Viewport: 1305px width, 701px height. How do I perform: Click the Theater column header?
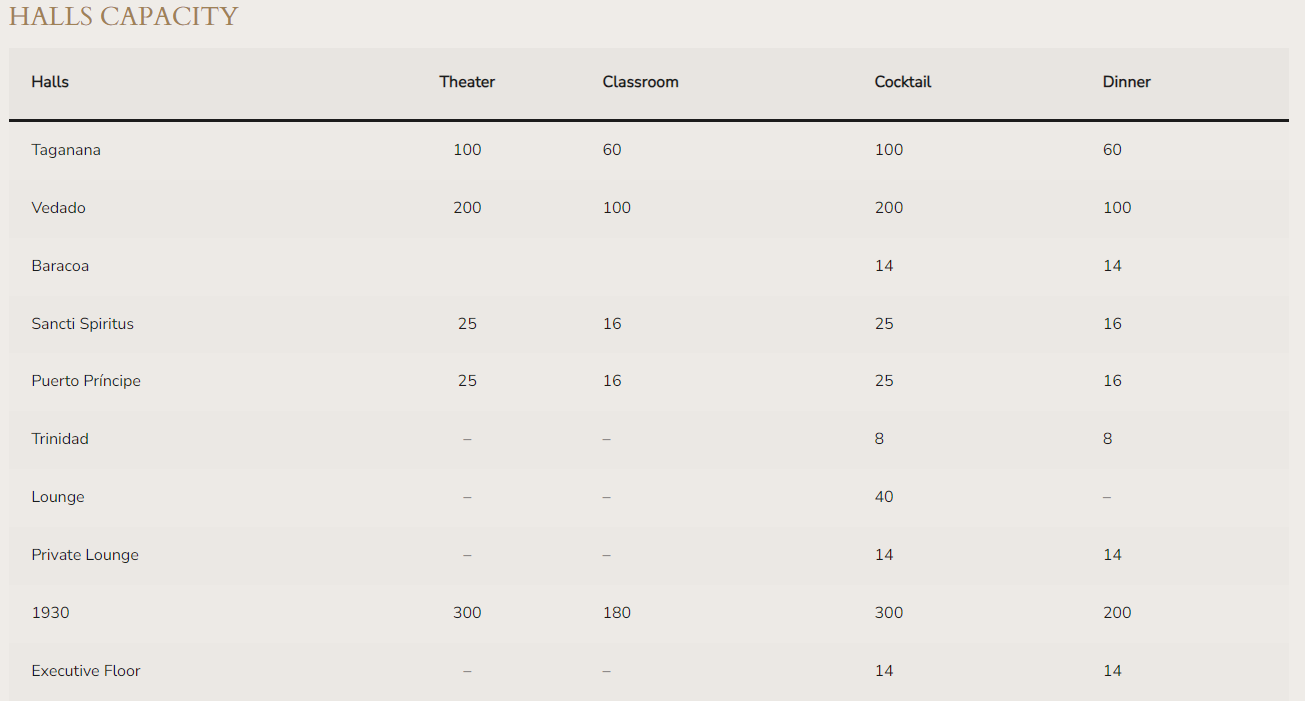467,82
